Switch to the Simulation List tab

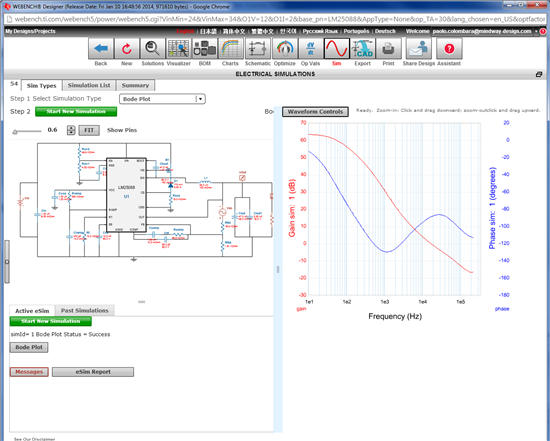[89, 85]
